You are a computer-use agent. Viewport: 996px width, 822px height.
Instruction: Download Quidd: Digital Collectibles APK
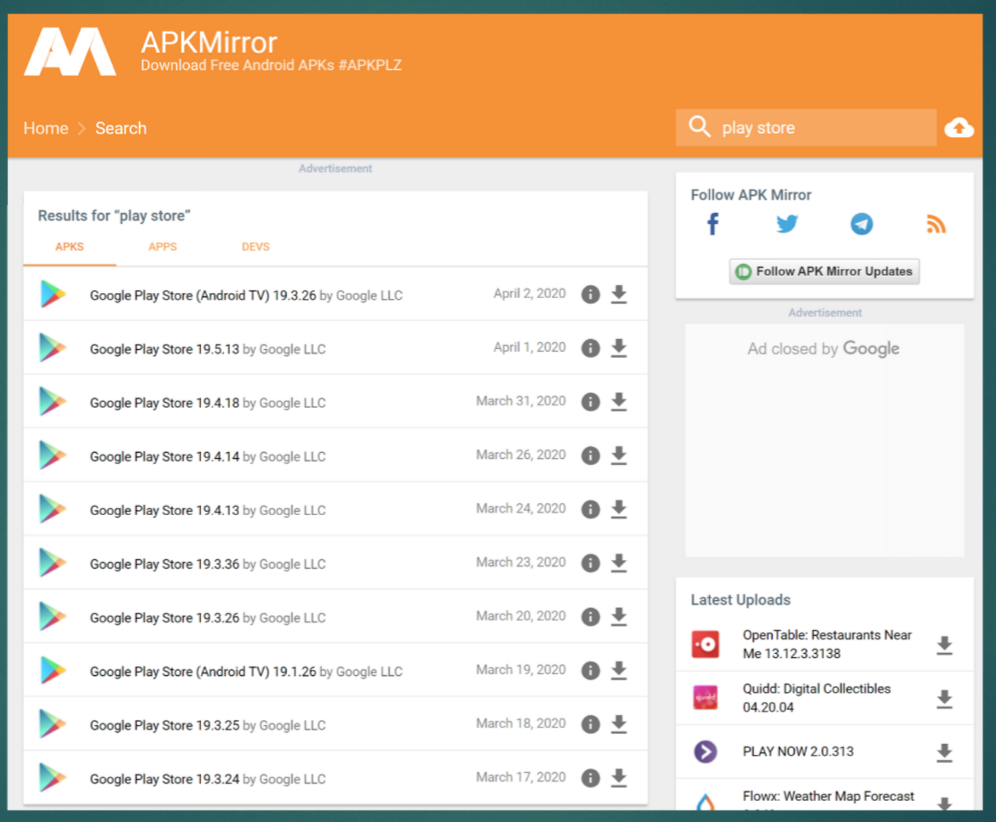point(945,699)
